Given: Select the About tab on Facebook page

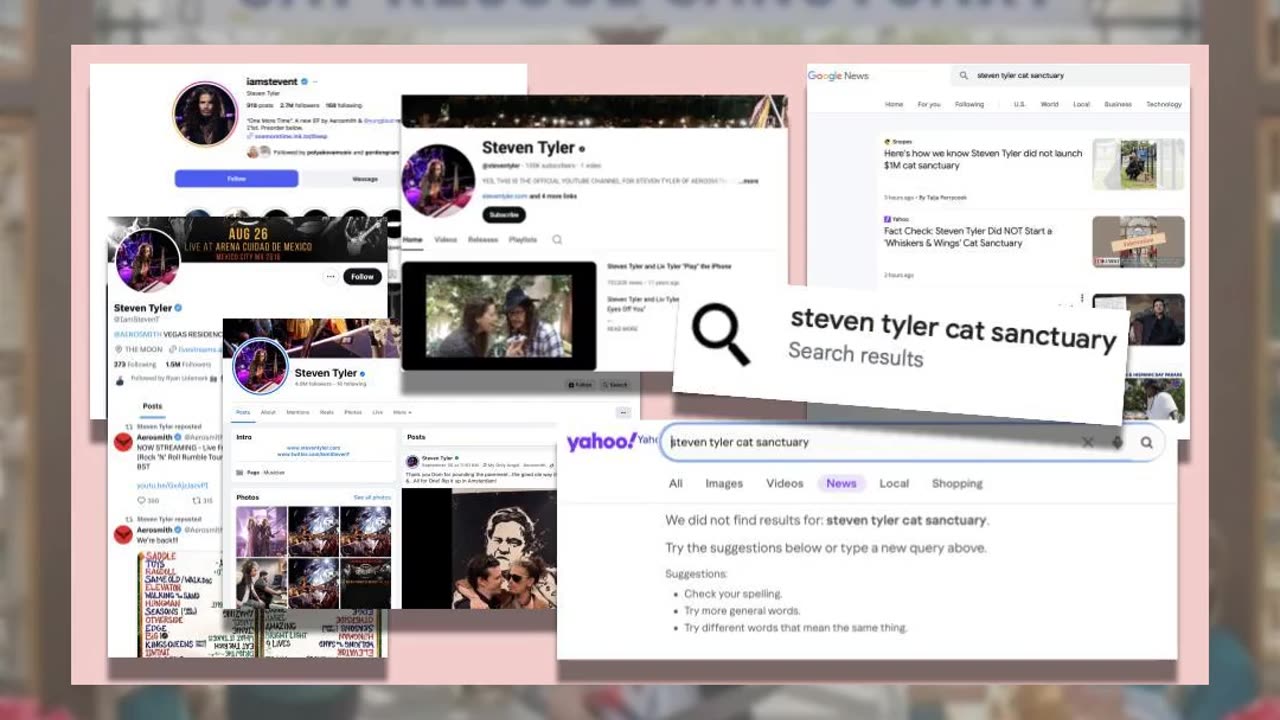Looking at the screenshot, I should tap(268, 412).
